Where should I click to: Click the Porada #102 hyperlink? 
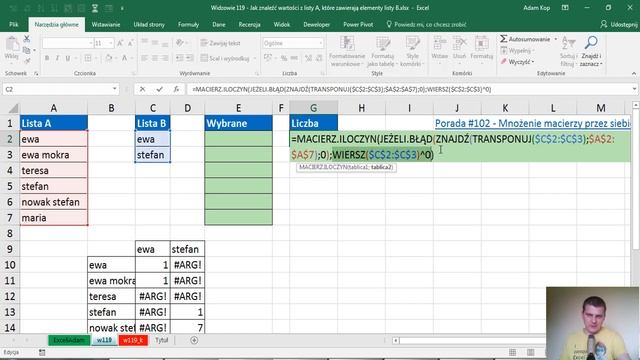click(x=532, y=123)
